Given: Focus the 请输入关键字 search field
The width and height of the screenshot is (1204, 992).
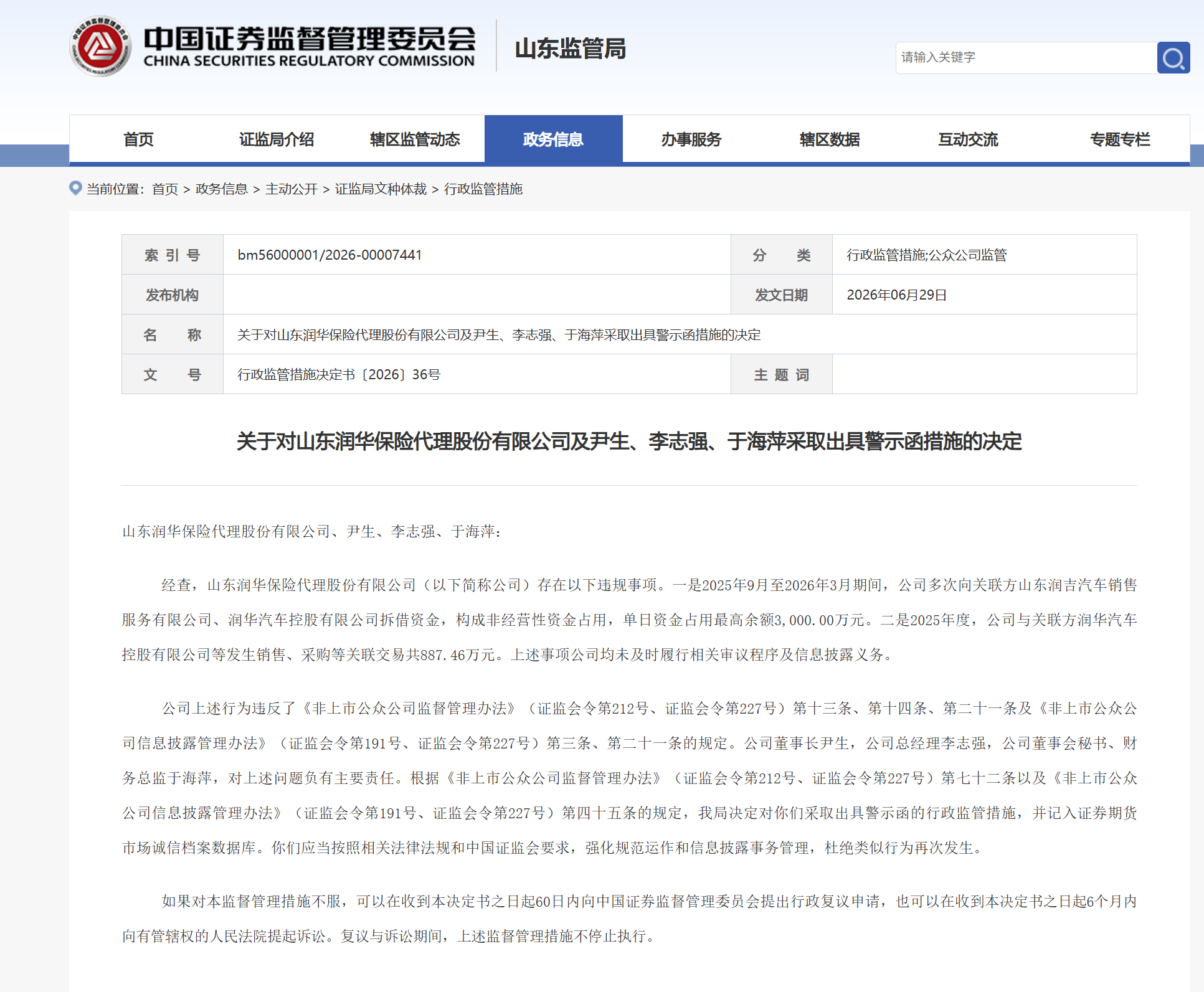Looking at the screenshot, I should pyautogui.click(x=1026, y=58).
